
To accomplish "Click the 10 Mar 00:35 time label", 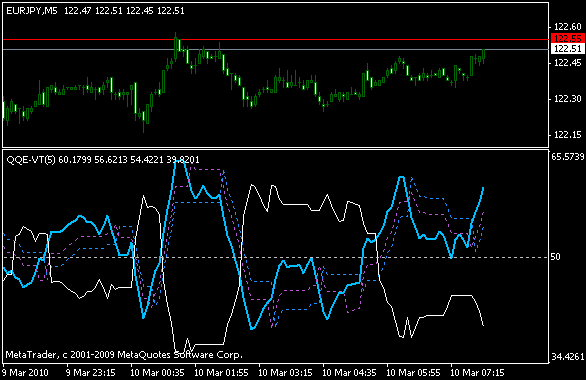I will click(x=157, y=373).
